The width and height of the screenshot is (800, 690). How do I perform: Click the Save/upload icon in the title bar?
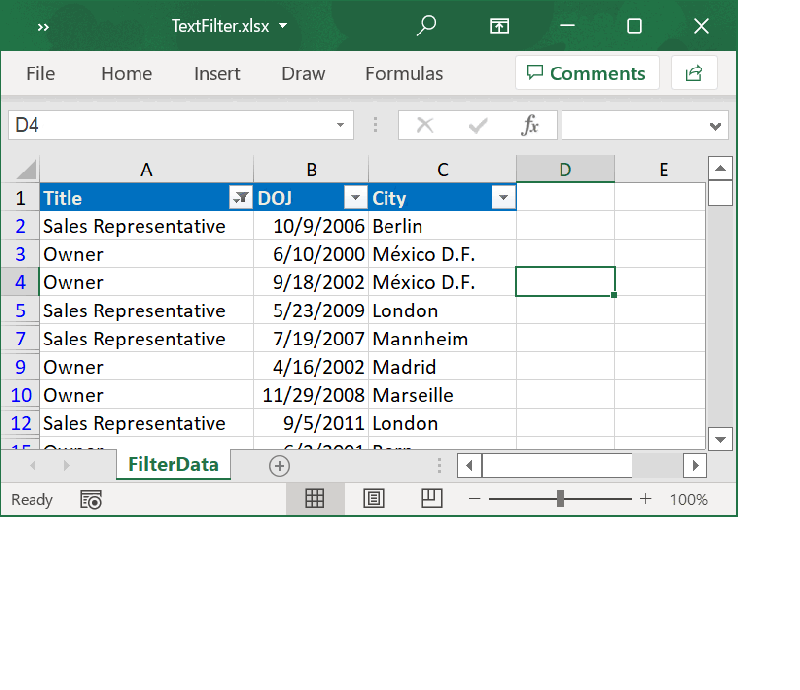(499, 26)
